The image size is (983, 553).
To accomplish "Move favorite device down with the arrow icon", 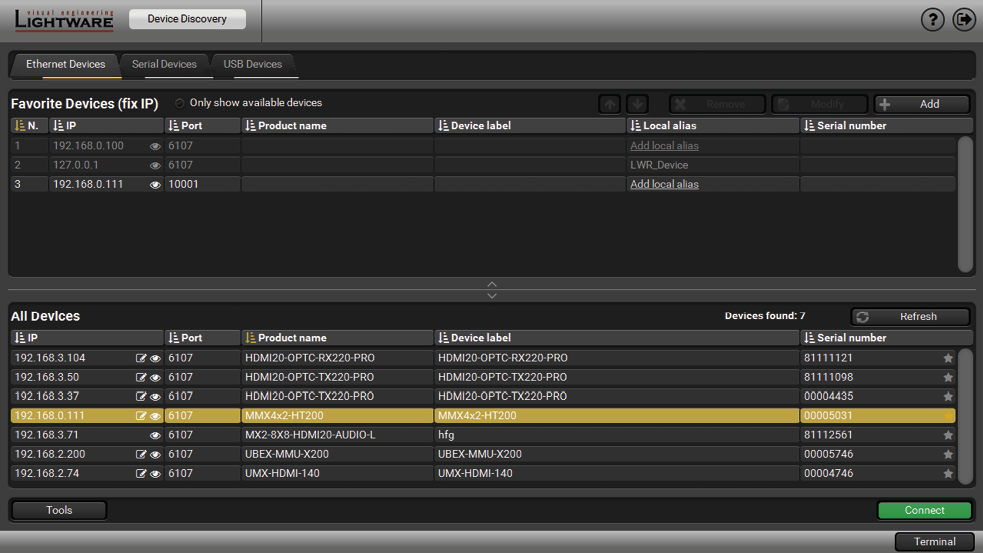I will pyautogui.click(x=638, y=104).
